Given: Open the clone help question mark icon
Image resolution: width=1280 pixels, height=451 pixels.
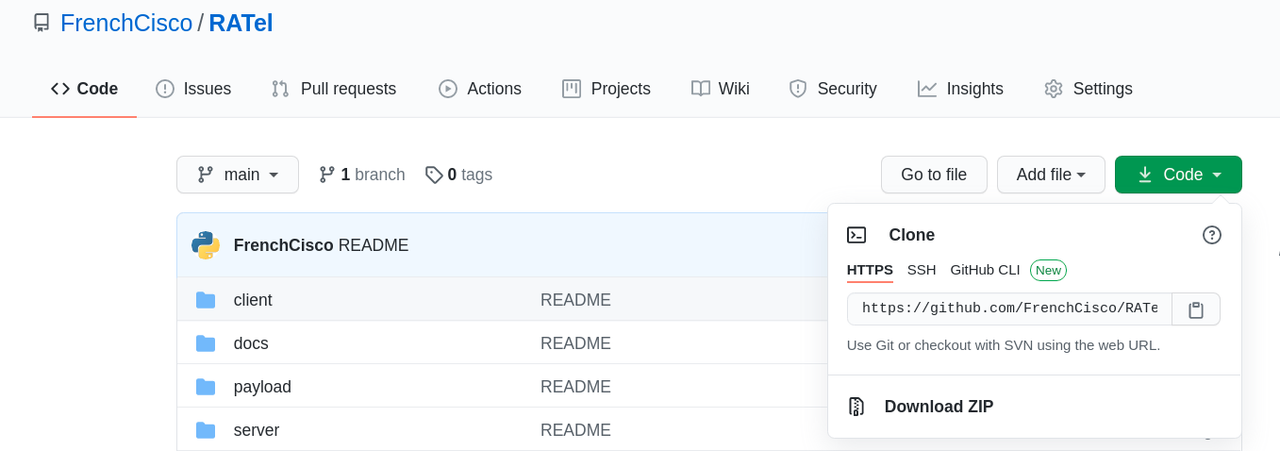Looking at the screenshot, I should point(1212,235).
